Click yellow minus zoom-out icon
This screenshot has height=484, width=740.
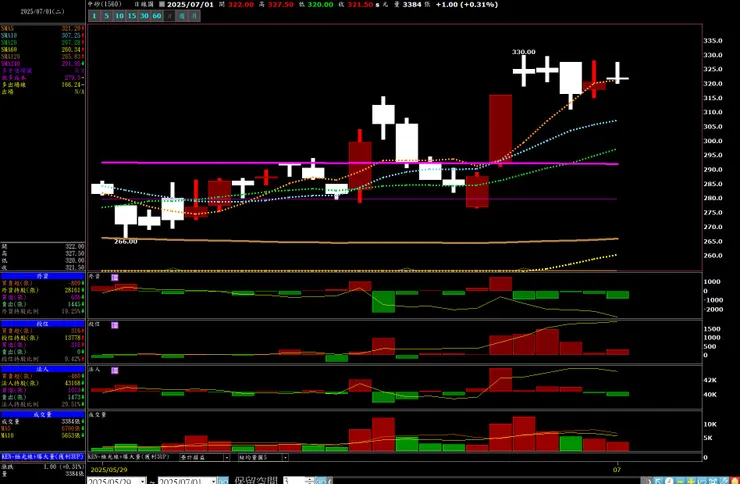(x=680, y=481)
